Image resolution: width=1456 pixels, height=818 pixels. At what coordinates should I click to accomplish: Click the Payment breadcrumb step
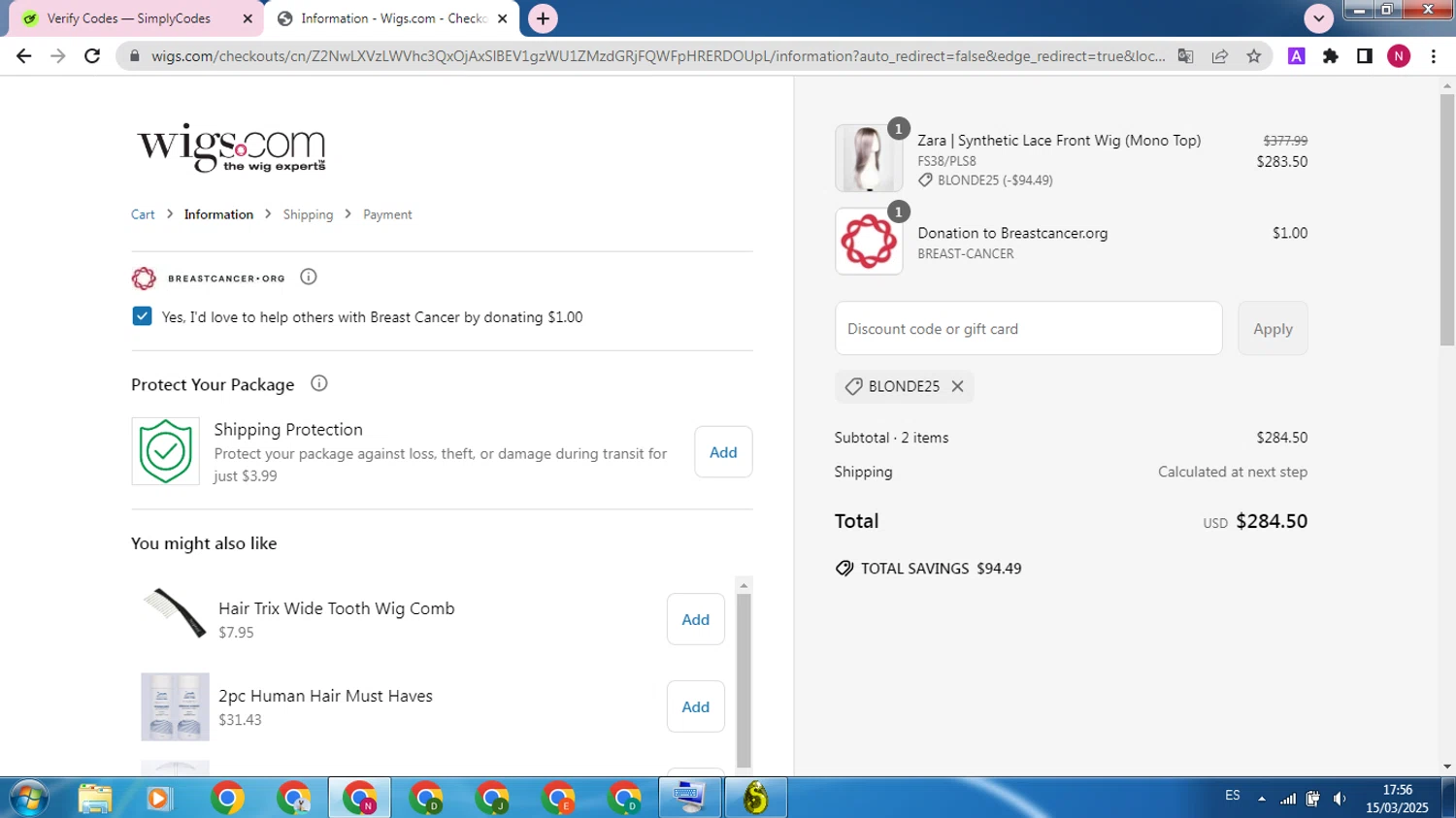coord(387,214)
